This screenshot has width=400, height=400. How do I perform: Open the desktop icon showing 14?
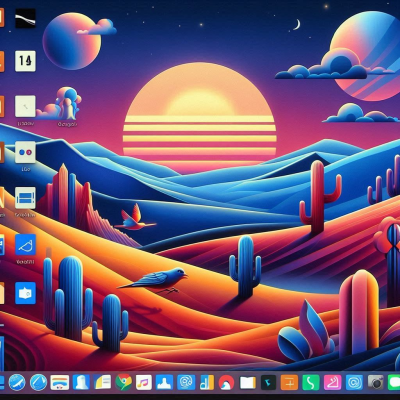click(x=25, y=61)
